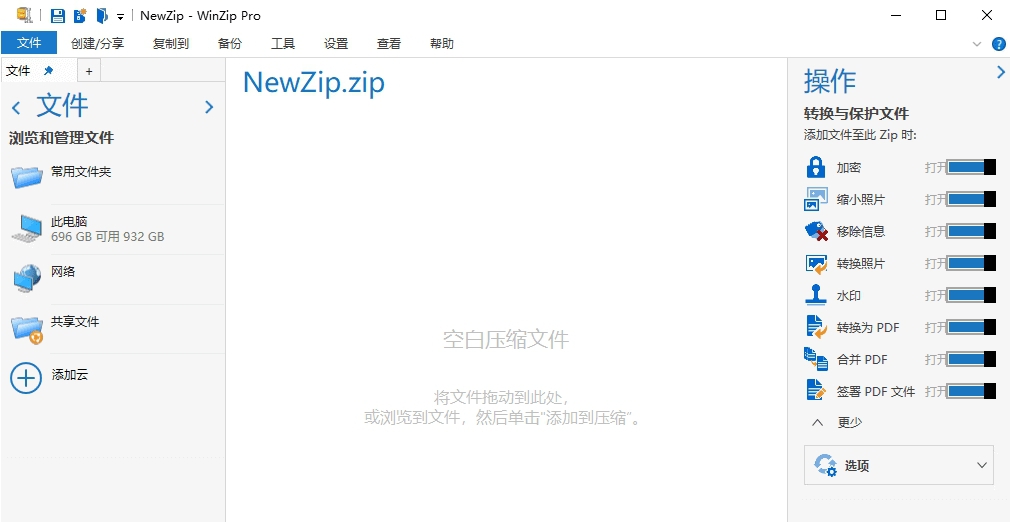This screenshot has height=522, width=1011.
Task: Toggle the 水印 switch
Action: (971, 295)
